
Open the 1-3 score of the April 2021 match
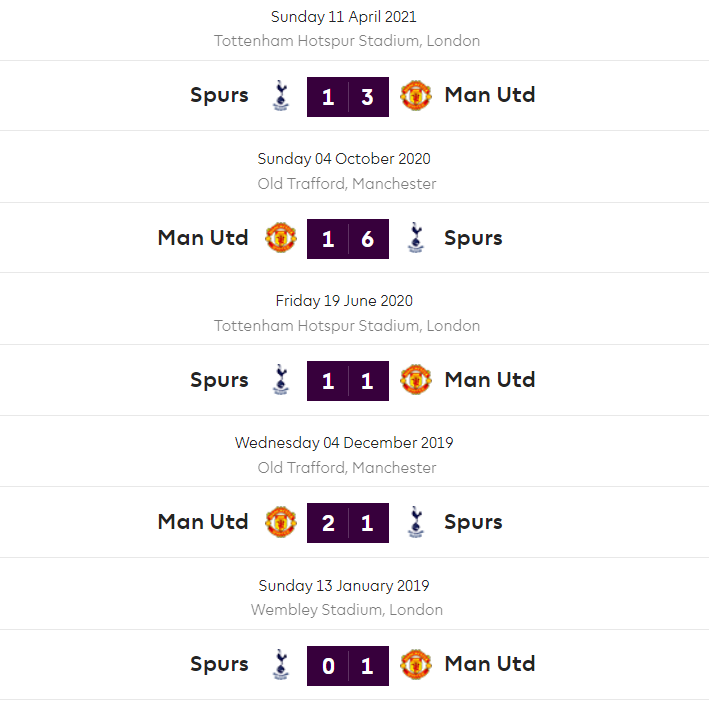(x=348, y=97)
